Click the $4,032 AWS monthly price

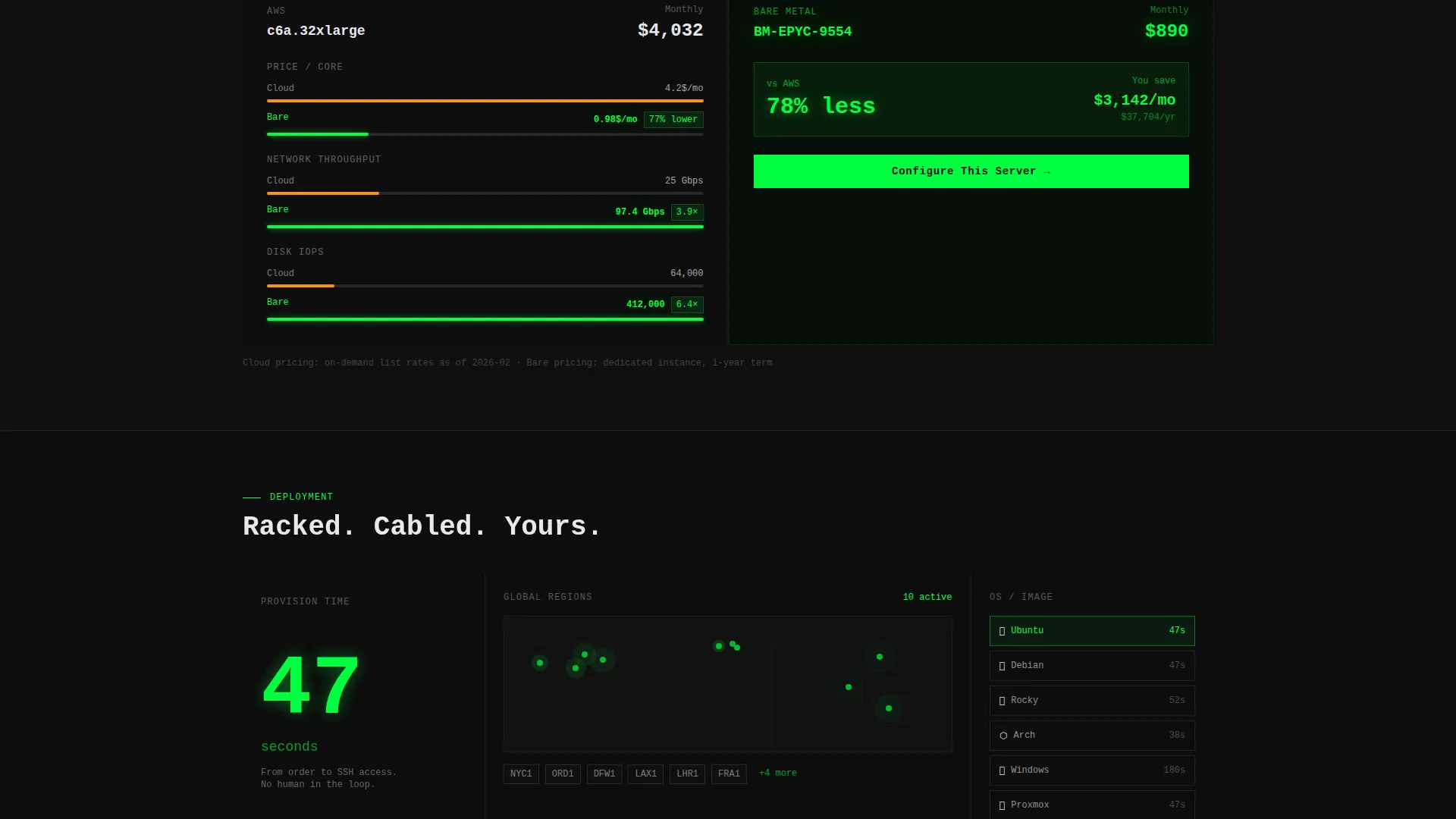point(670,30)
